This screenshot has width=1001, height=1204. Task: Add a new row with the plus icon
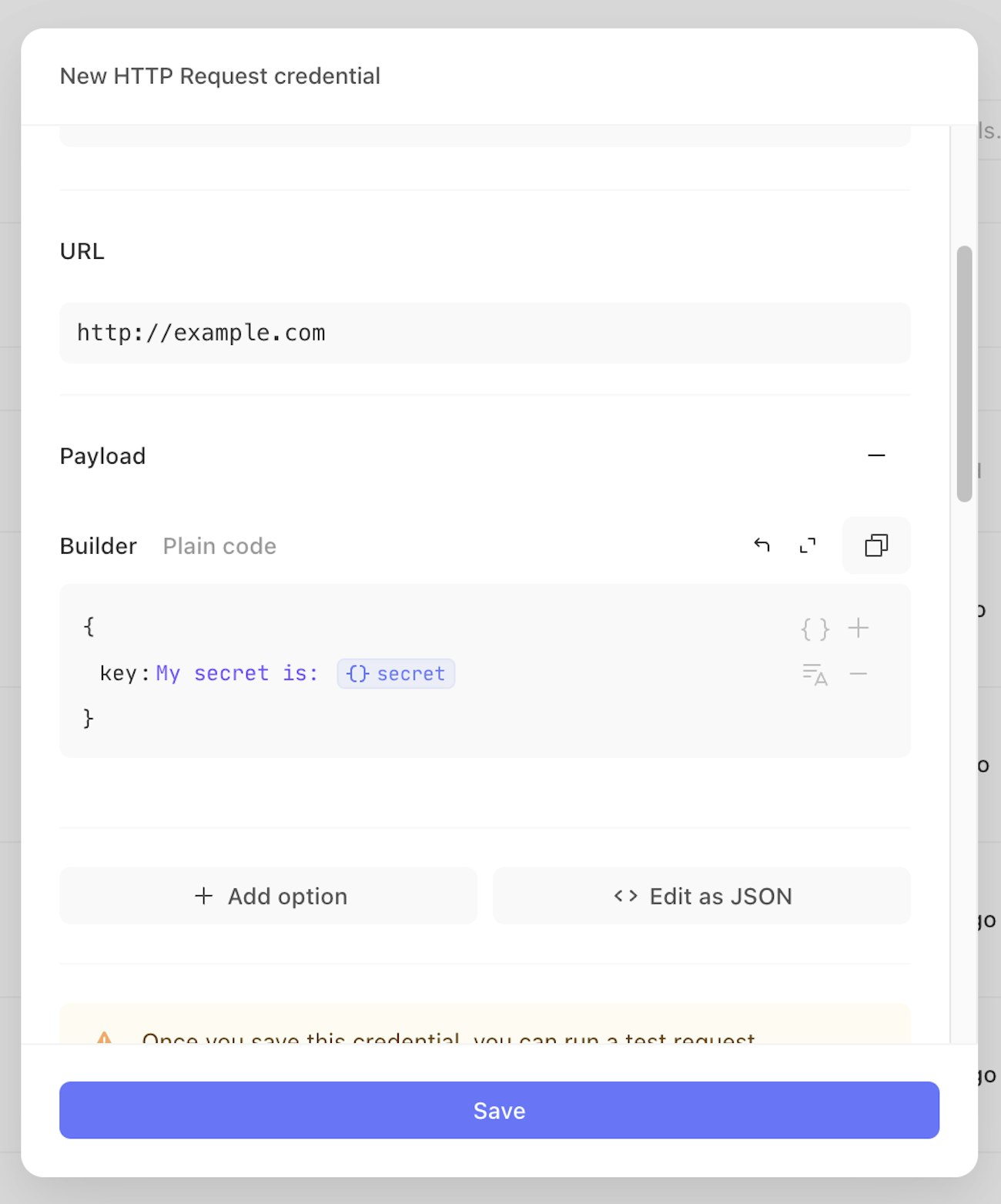tap(859, 629)
